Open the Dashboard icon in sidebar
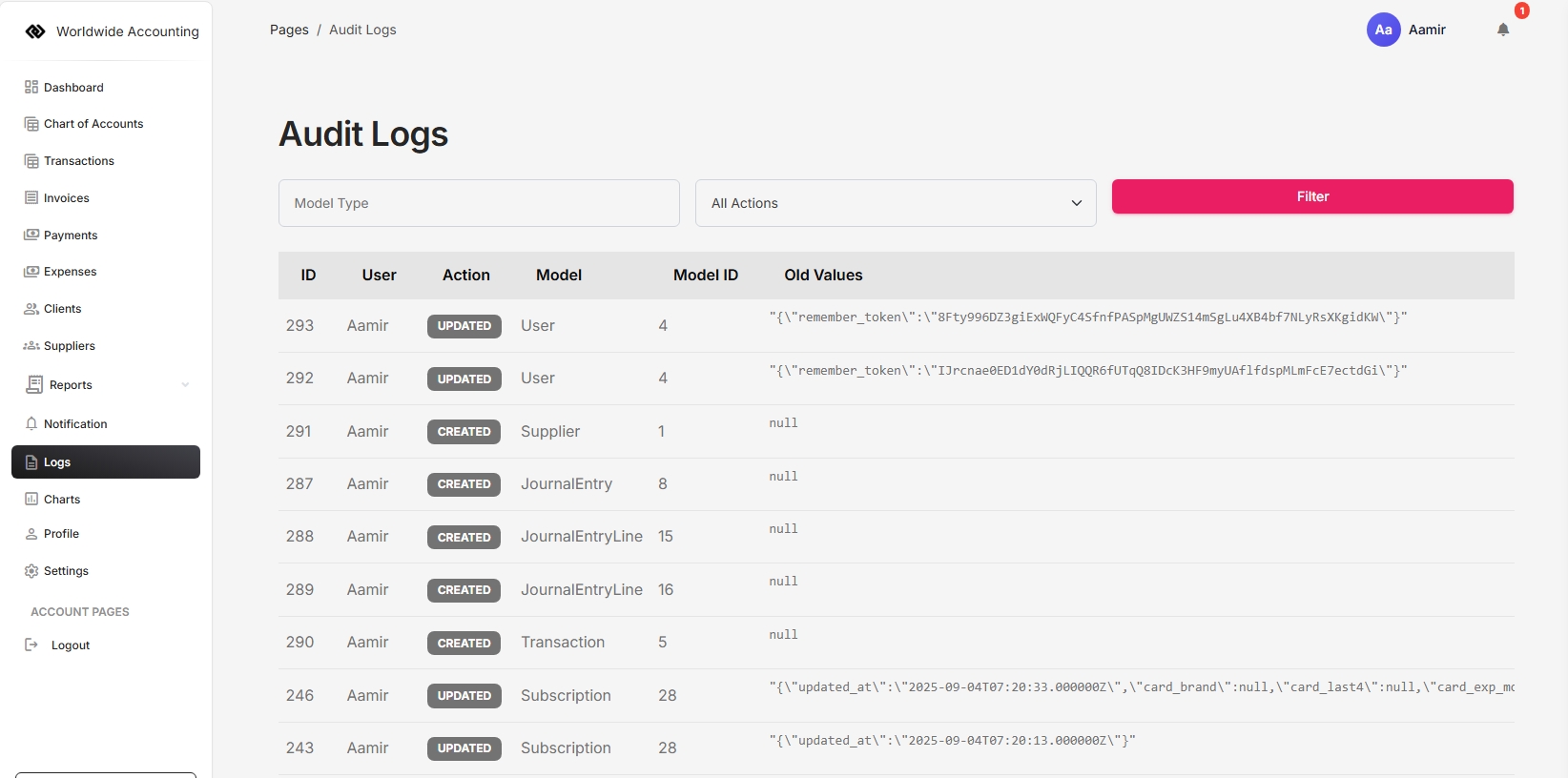 pyautogui.click(x=31, y=87)
